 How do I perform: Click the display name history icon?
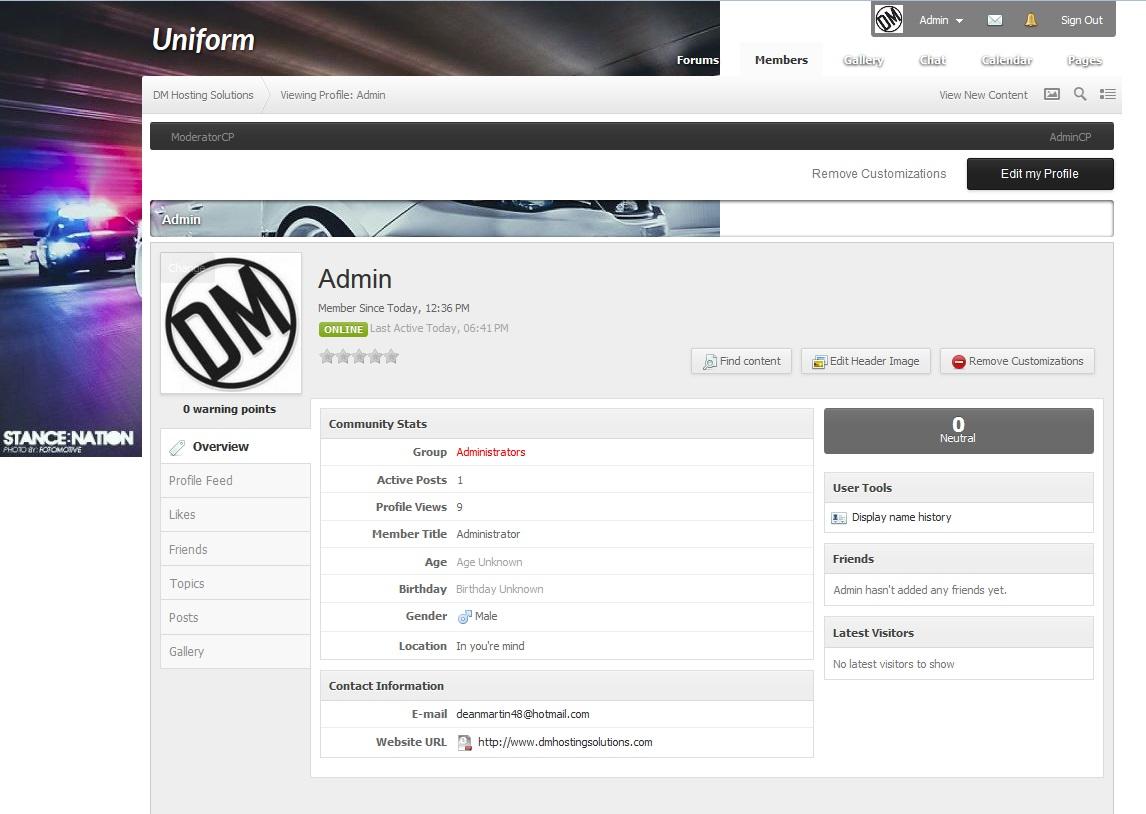tap(839, 518)
